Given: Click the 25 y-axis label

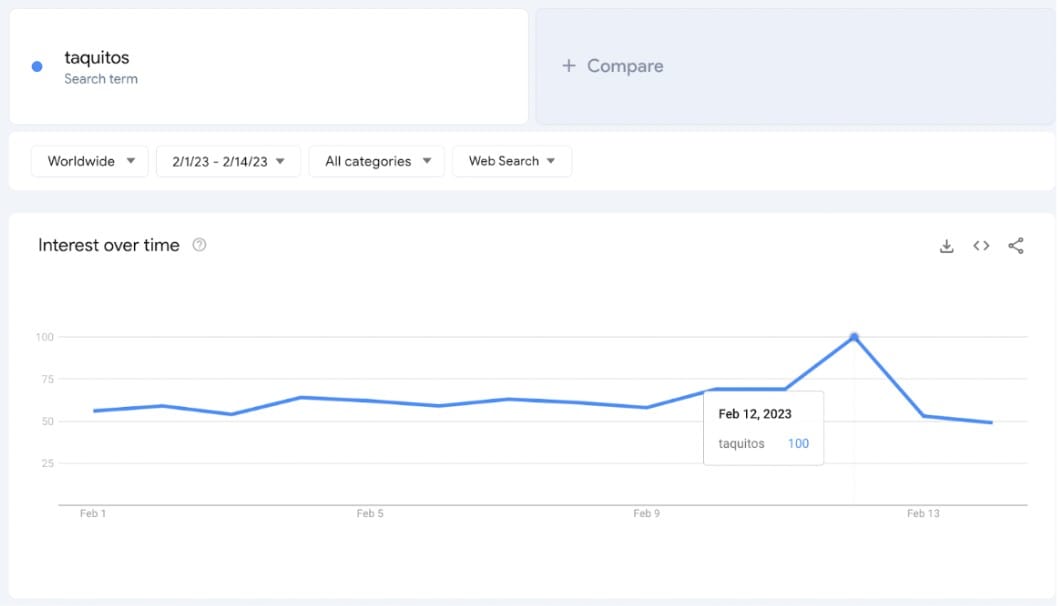Looking at the screenshot, I should (x=47, y=463).
